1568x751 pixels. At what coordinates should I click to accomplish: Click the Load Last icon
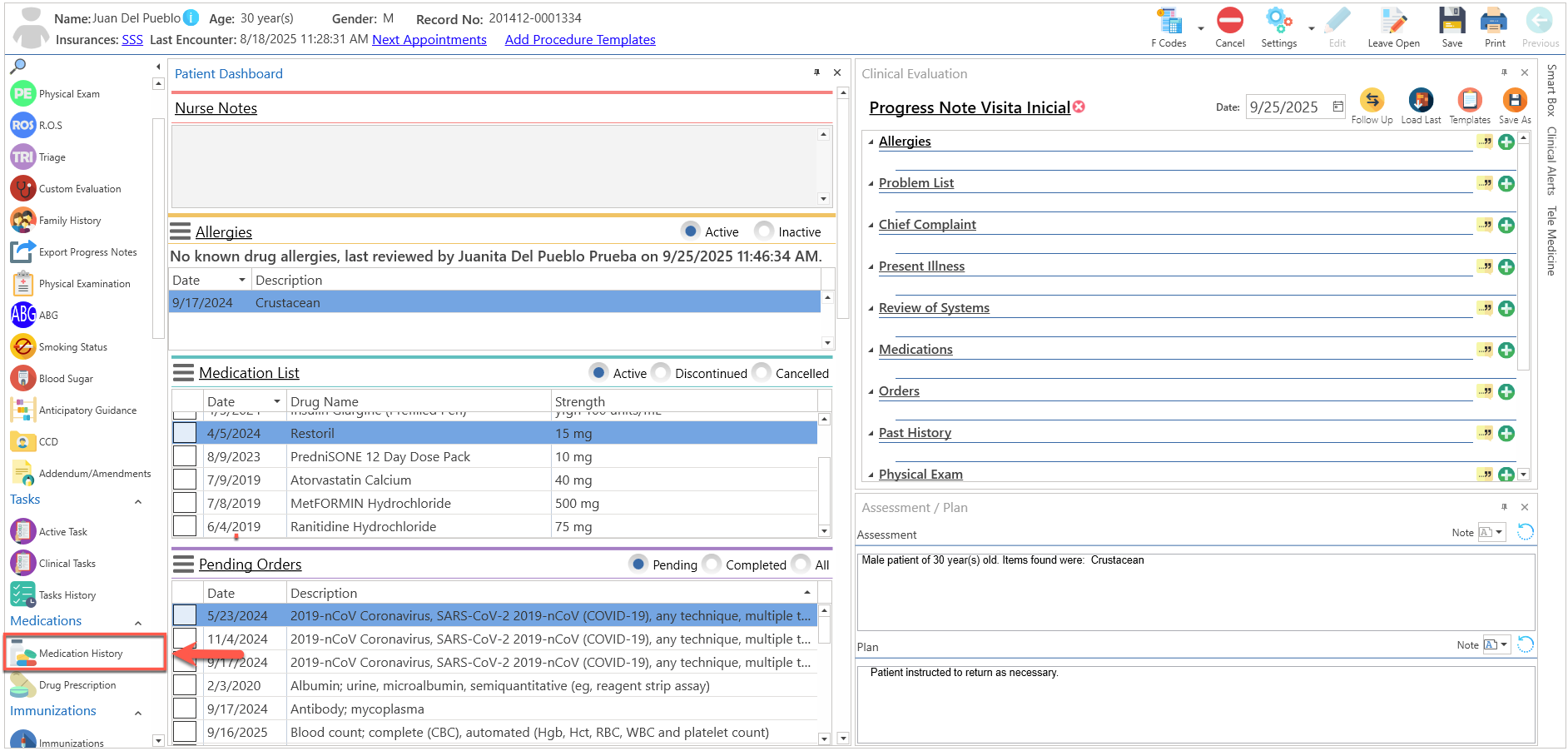tap(1421, 101)
